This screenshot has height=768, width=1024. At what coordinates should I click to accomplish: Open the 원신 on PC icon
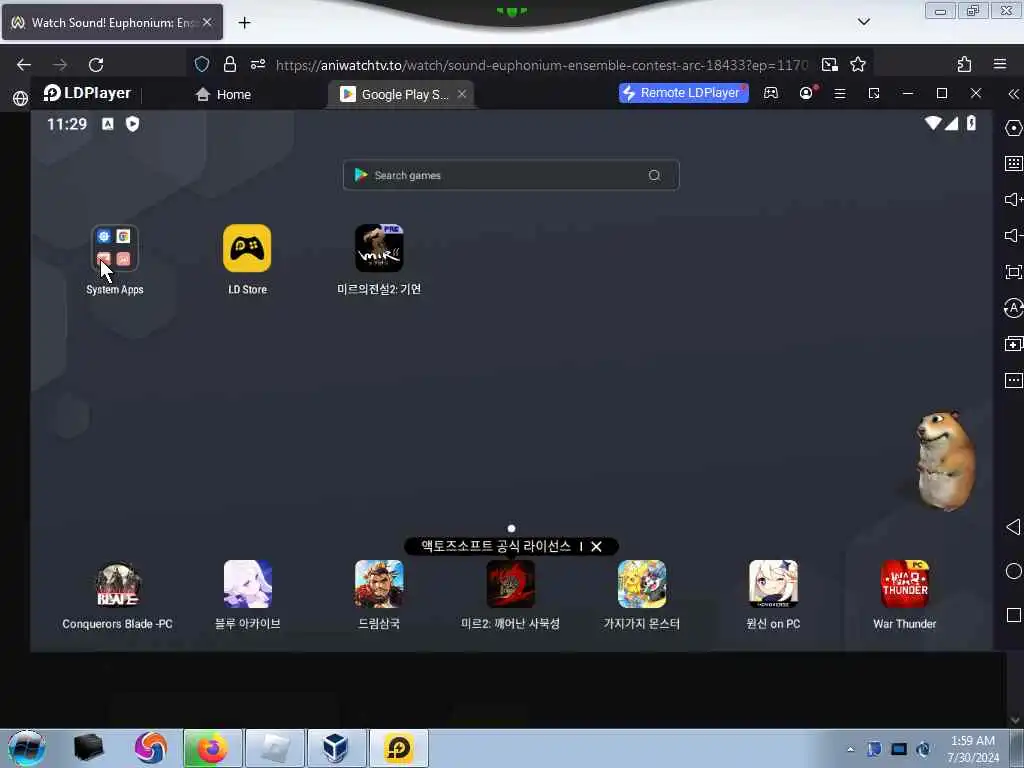(x=773, y=584)
